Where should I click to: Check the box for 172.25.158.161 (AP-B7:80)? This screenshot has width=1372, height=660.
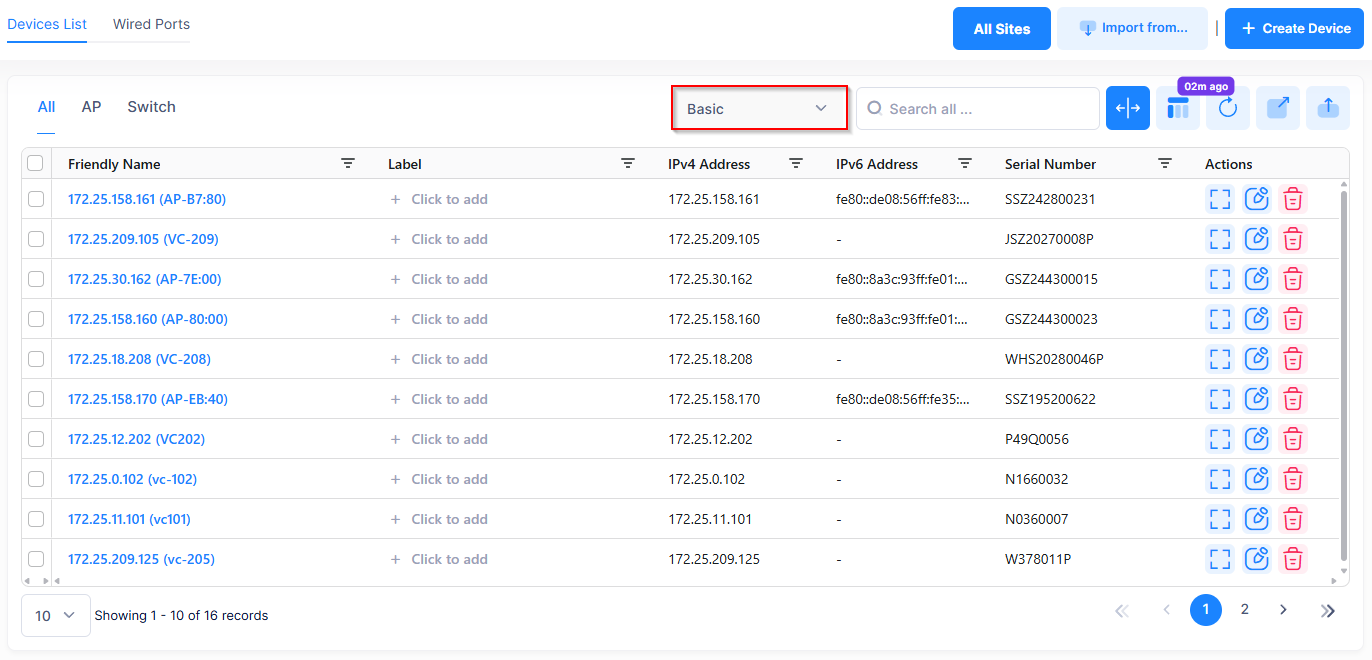pos(36,199)
